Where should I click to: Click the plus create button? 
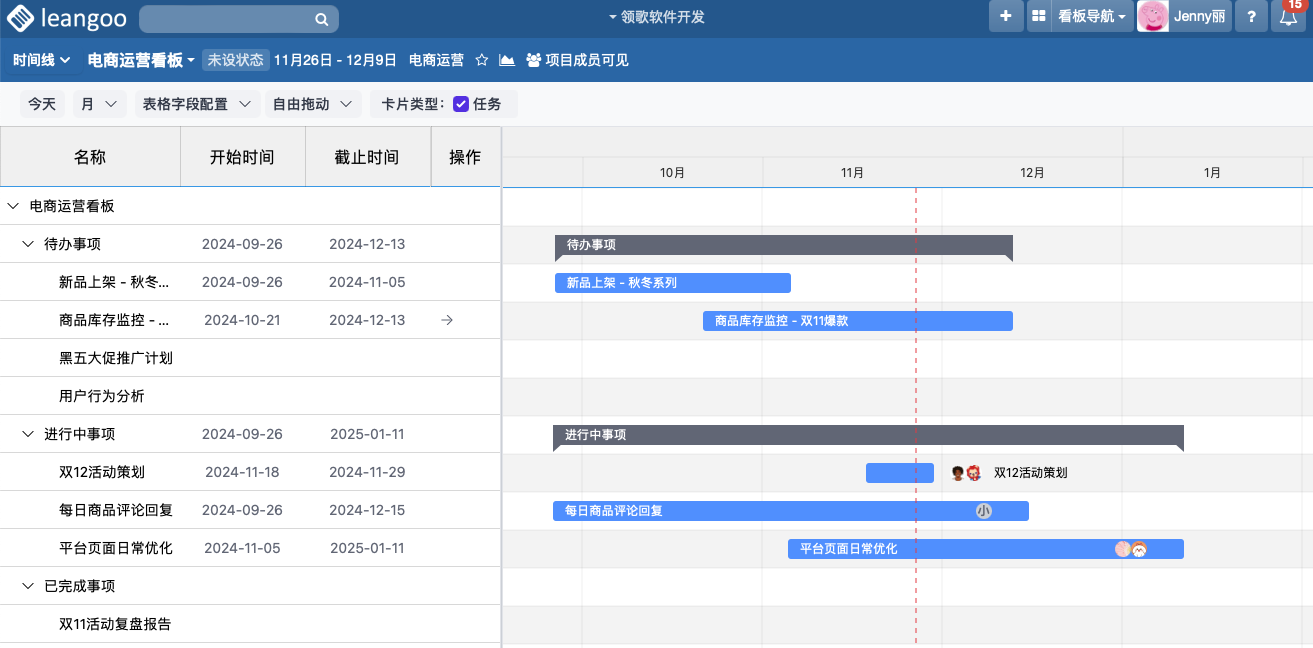click(1006, 17)
